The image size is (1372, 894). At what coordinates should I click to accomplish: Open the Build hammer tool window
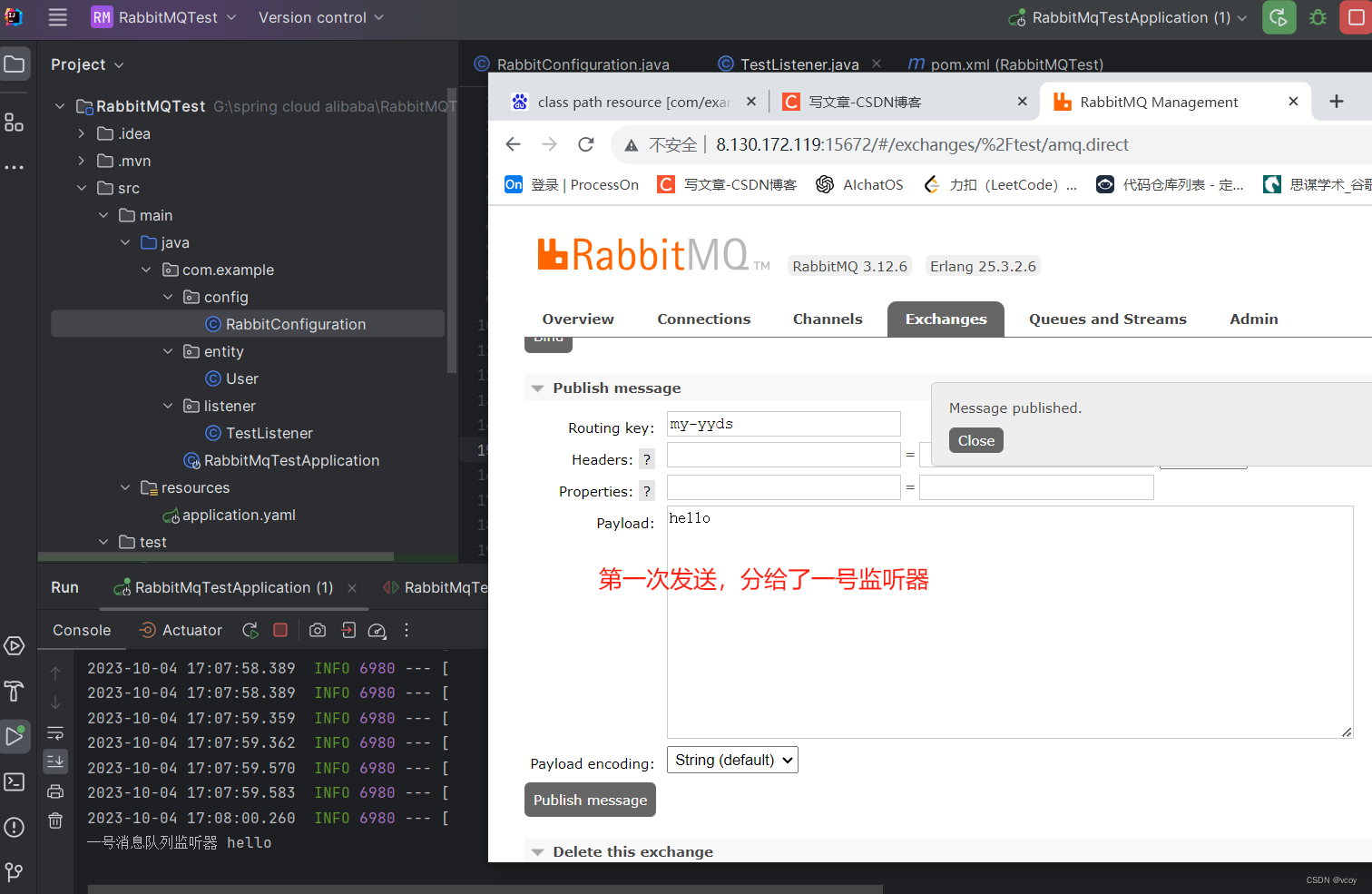(15, 692)
